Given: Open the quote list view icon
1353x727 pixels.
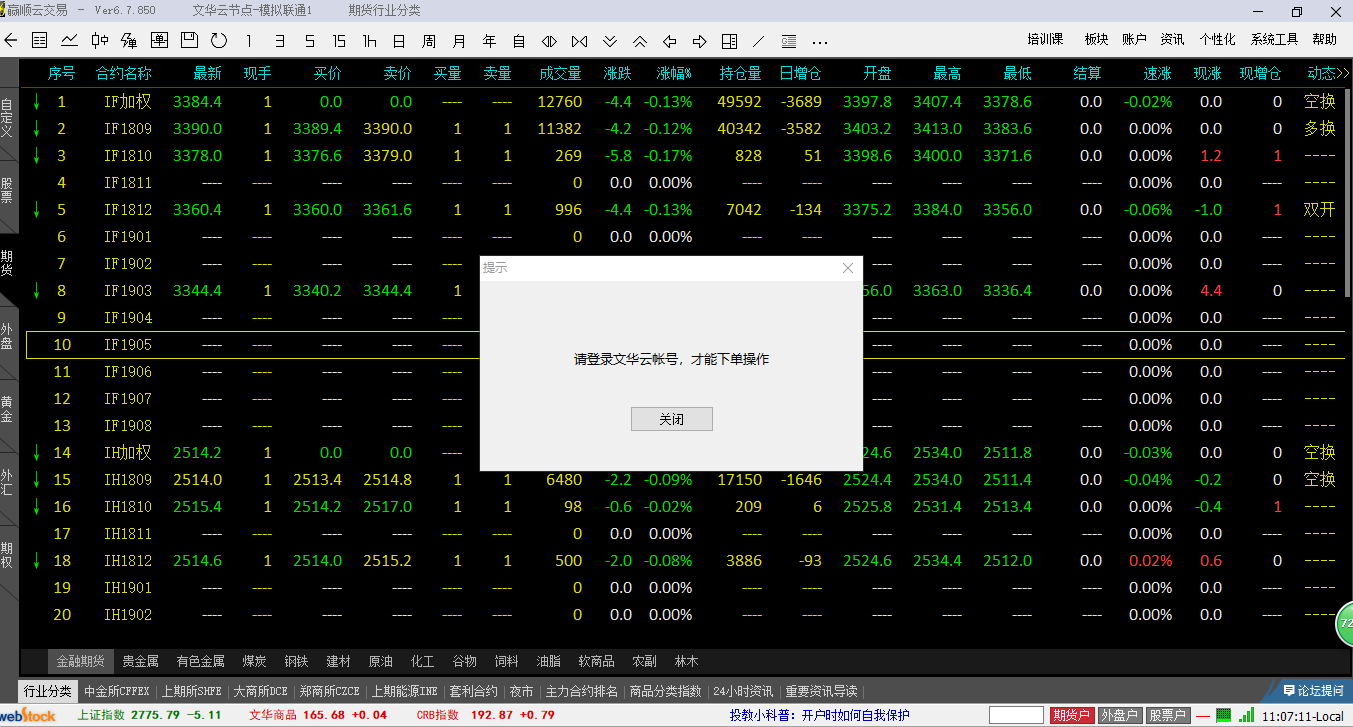Looking at the screenshot, I should 40,41.
